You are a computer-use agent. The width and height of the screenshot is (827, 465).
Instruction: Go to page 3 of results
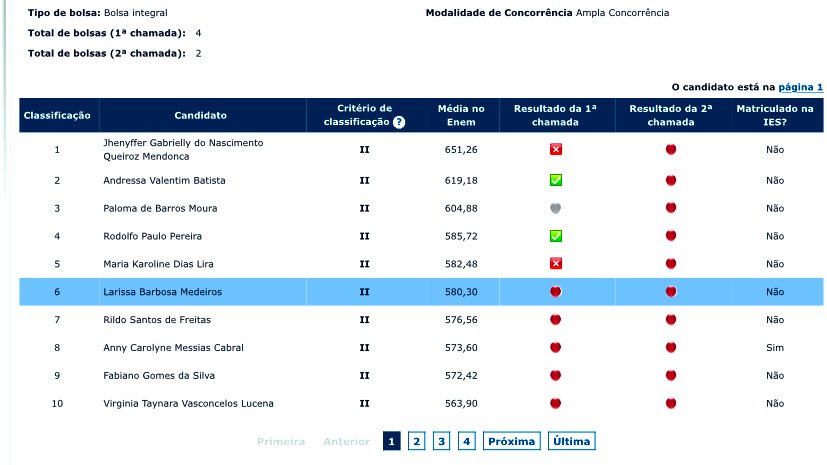pyautogui.click(x=441, y=441)
